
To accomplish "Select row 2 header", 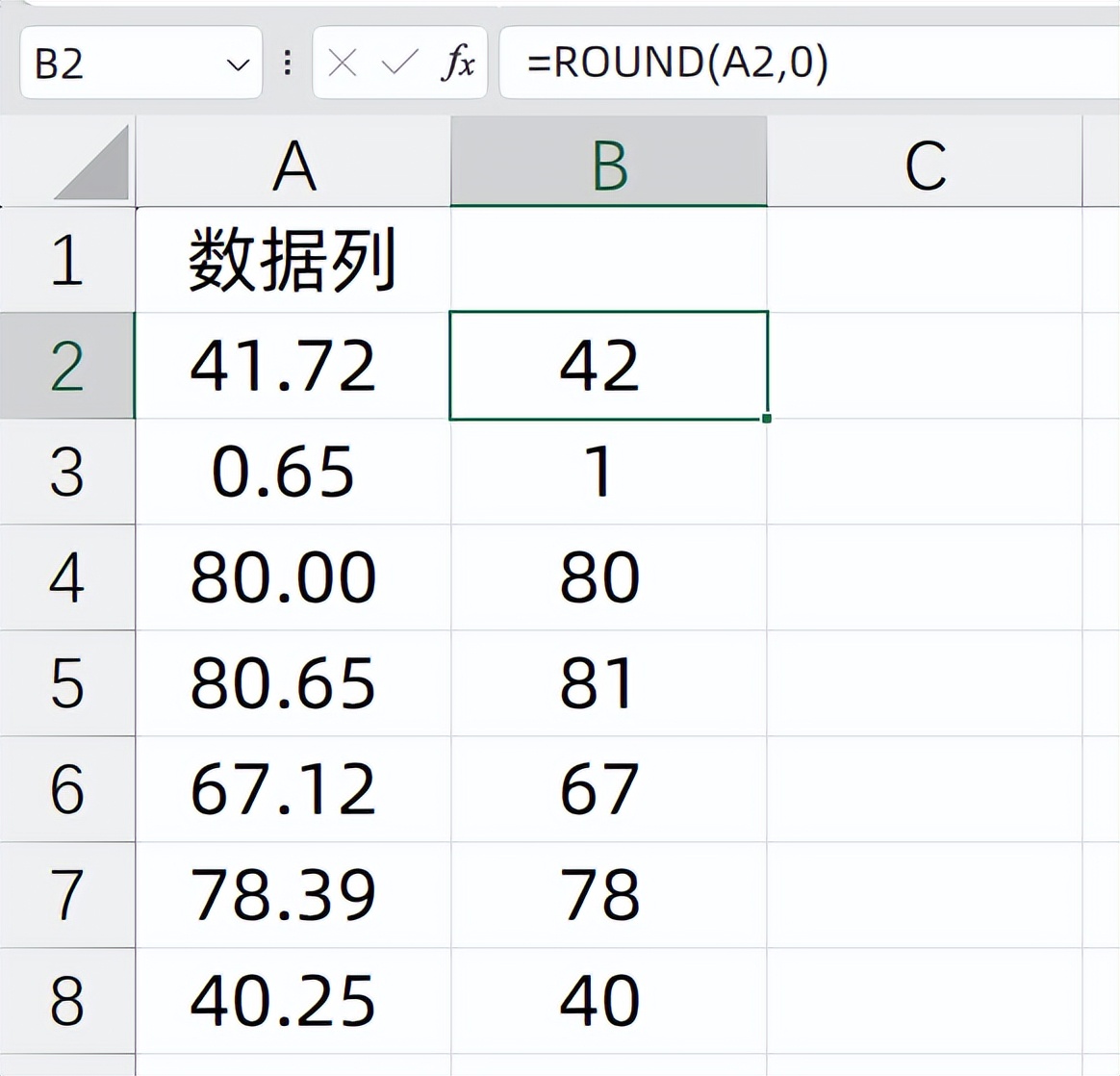I will coord(67,365).
